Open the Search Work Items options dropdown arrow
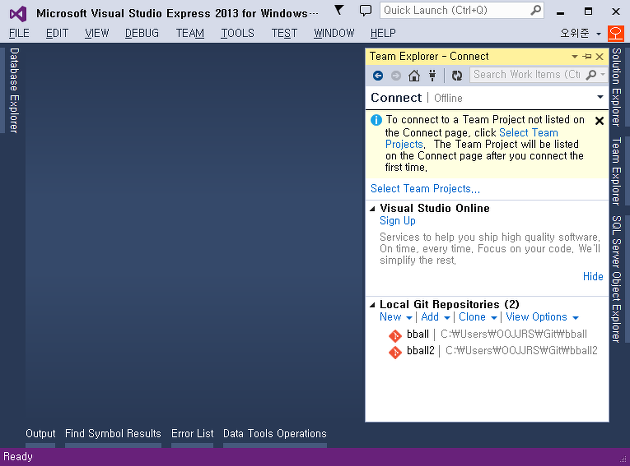 click(x=602, y=75)
